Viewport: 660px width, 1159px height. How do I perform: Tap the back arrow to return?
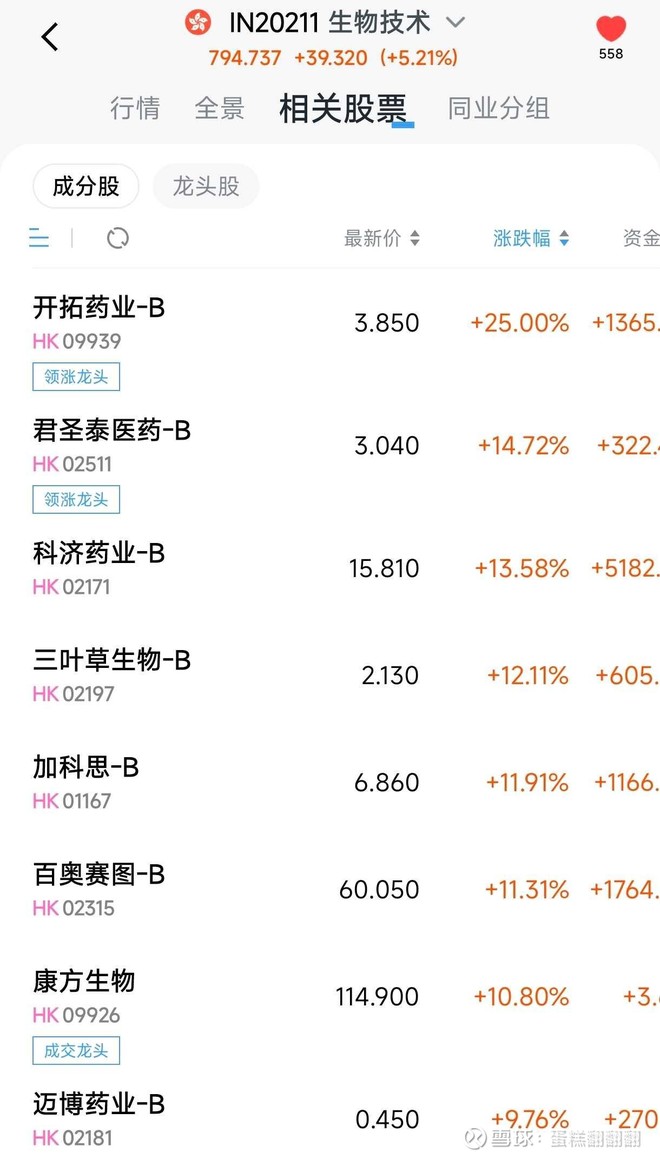point(50,36)
